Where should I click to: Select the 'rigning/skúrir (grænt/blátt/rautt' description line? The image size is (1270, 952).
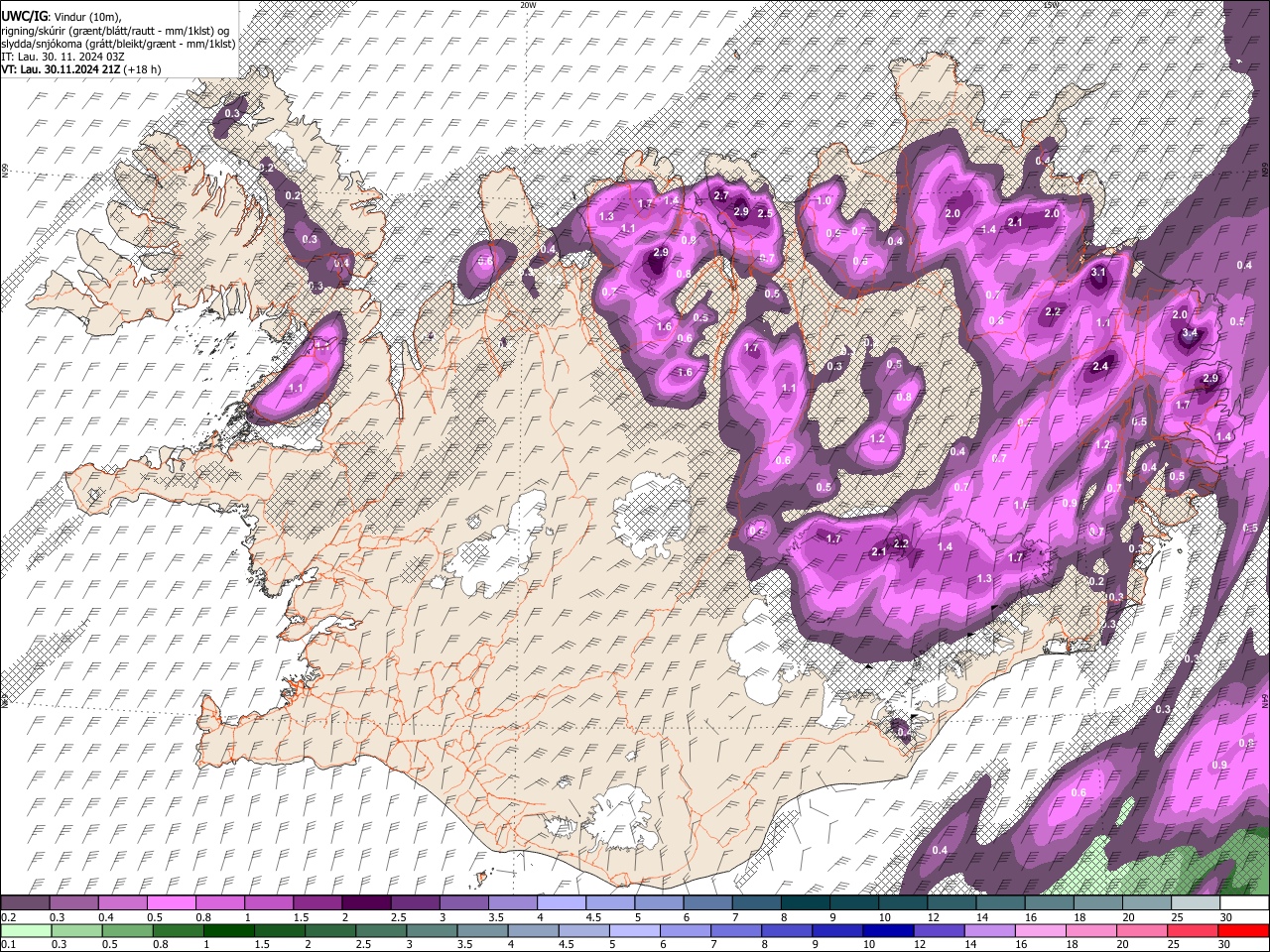click(x=115, y=31)
